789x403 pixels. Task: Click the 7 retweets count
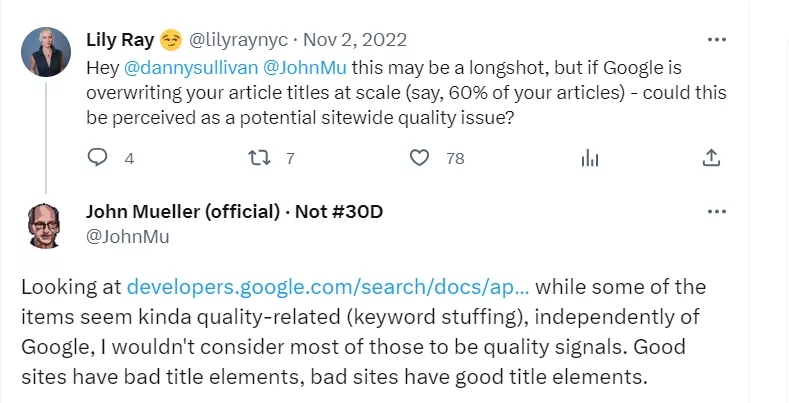point(290,158)
